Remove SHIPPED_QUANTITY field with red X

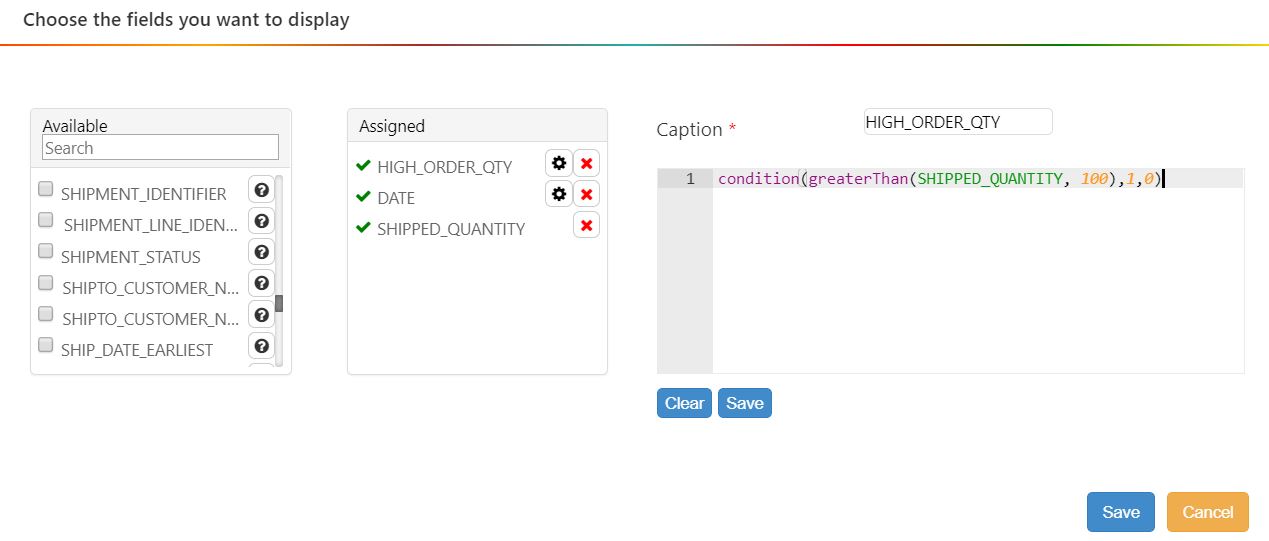(x=587, y=225)
